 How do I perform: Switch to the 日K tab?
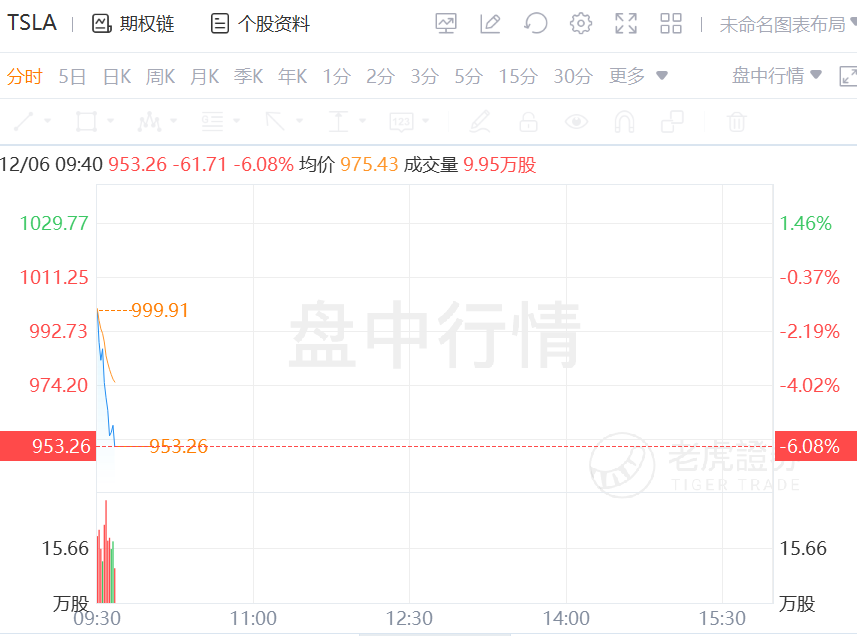point(117,76)
